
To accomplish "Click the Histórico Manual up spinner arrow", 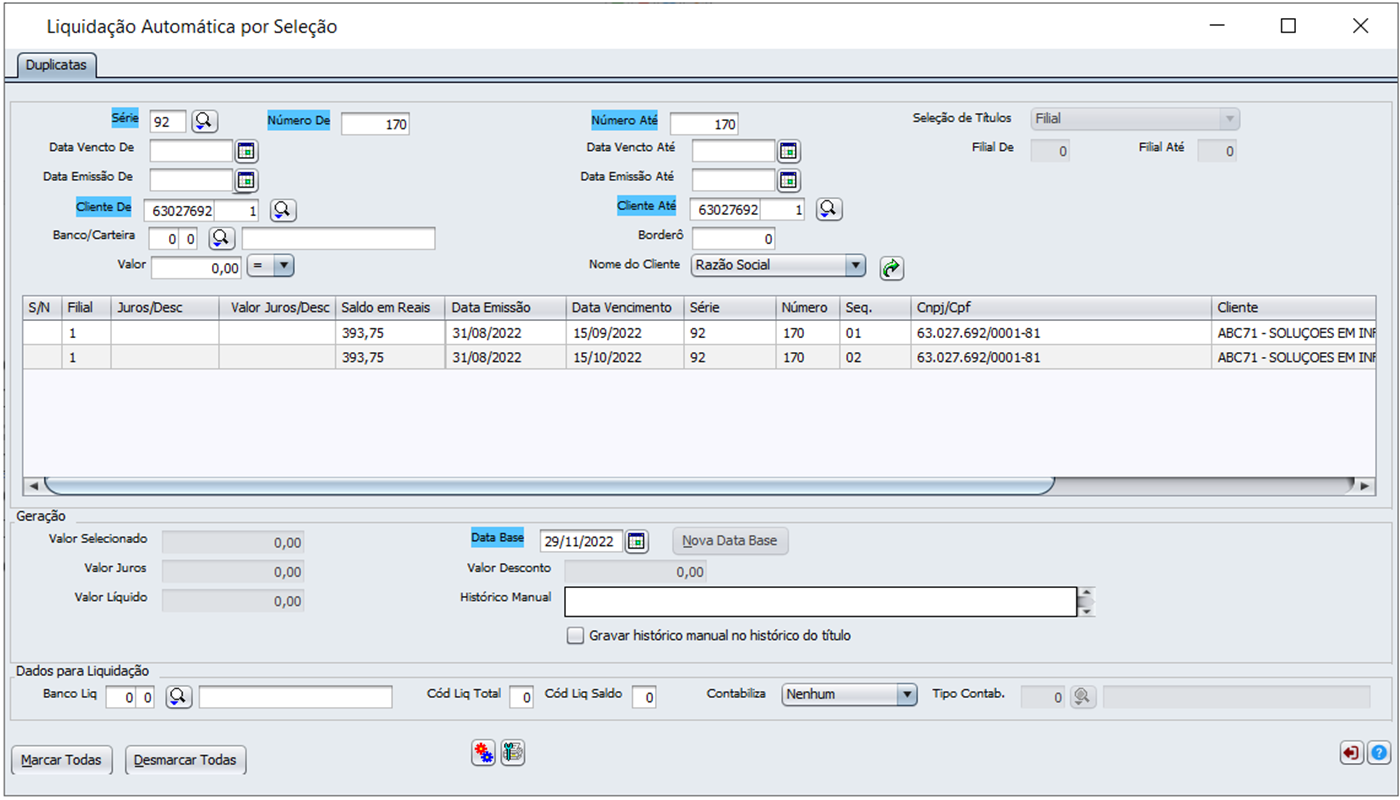I will click(1087, 594).
